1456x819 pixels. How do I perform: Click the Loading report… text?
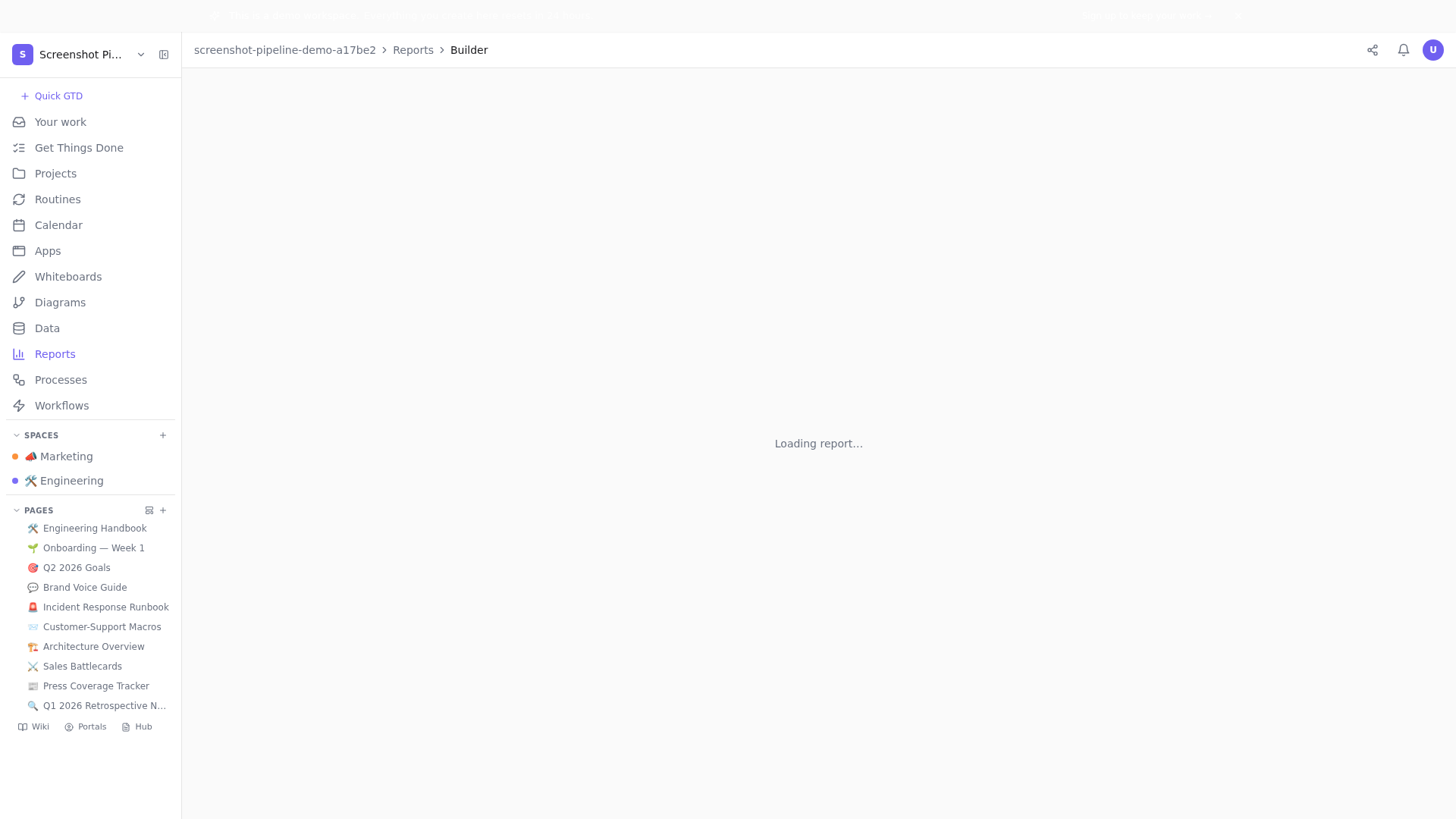819,444
